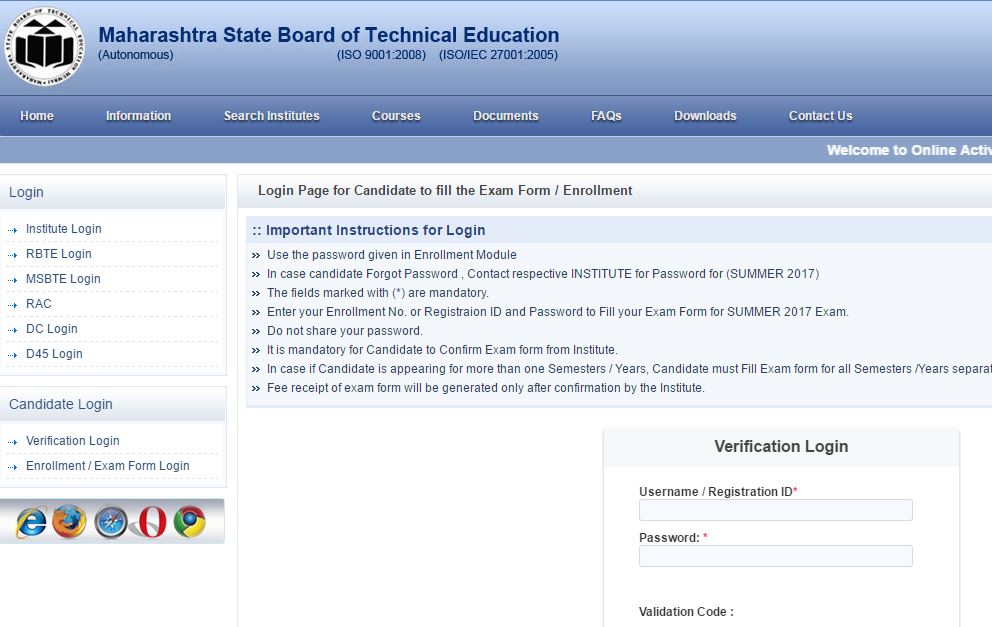This screenshot has width=992, height=627.
Task: Open the D45 Login link
Action: 54,354
